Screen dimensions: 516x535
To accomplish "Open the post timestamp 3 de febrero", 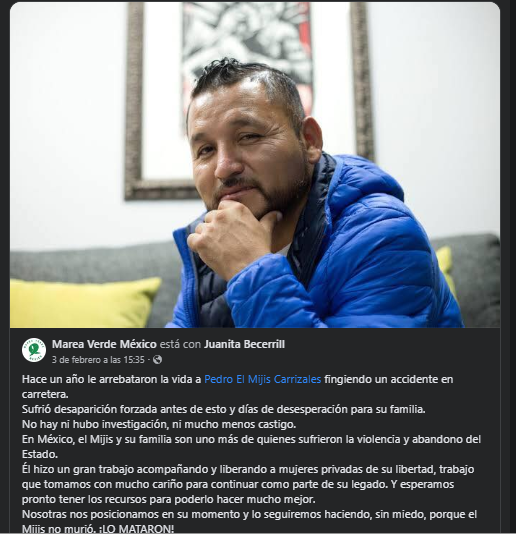I will [x=98, y=360].
